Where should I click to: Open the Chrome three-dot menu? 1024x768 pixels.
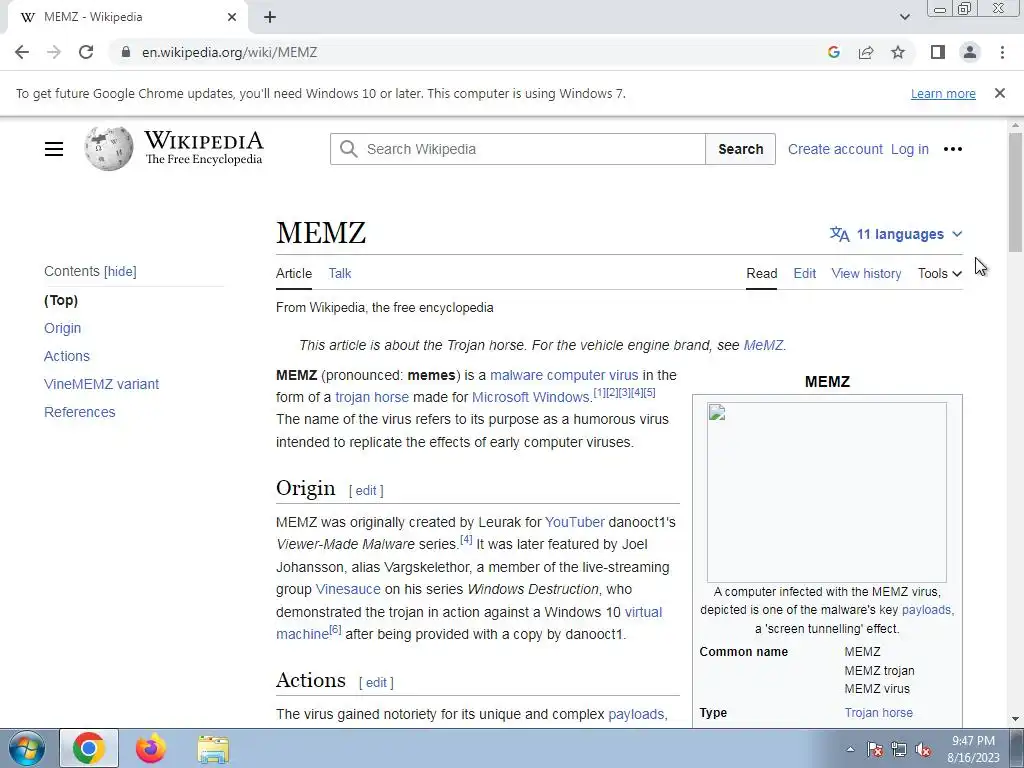(x=1002, y=52)
